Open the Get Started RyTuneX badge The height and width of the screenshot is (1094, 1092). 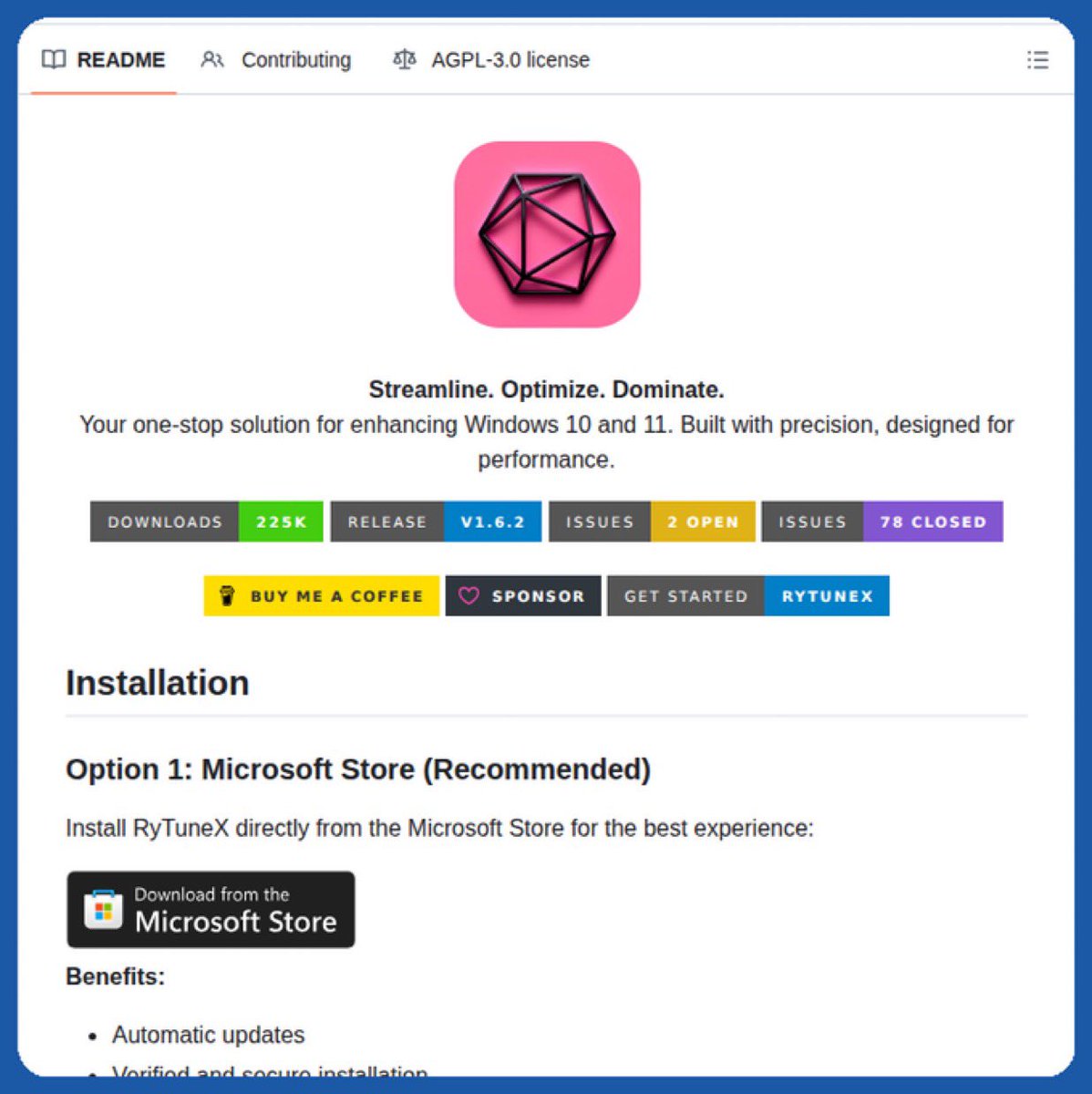coord(748,596)
